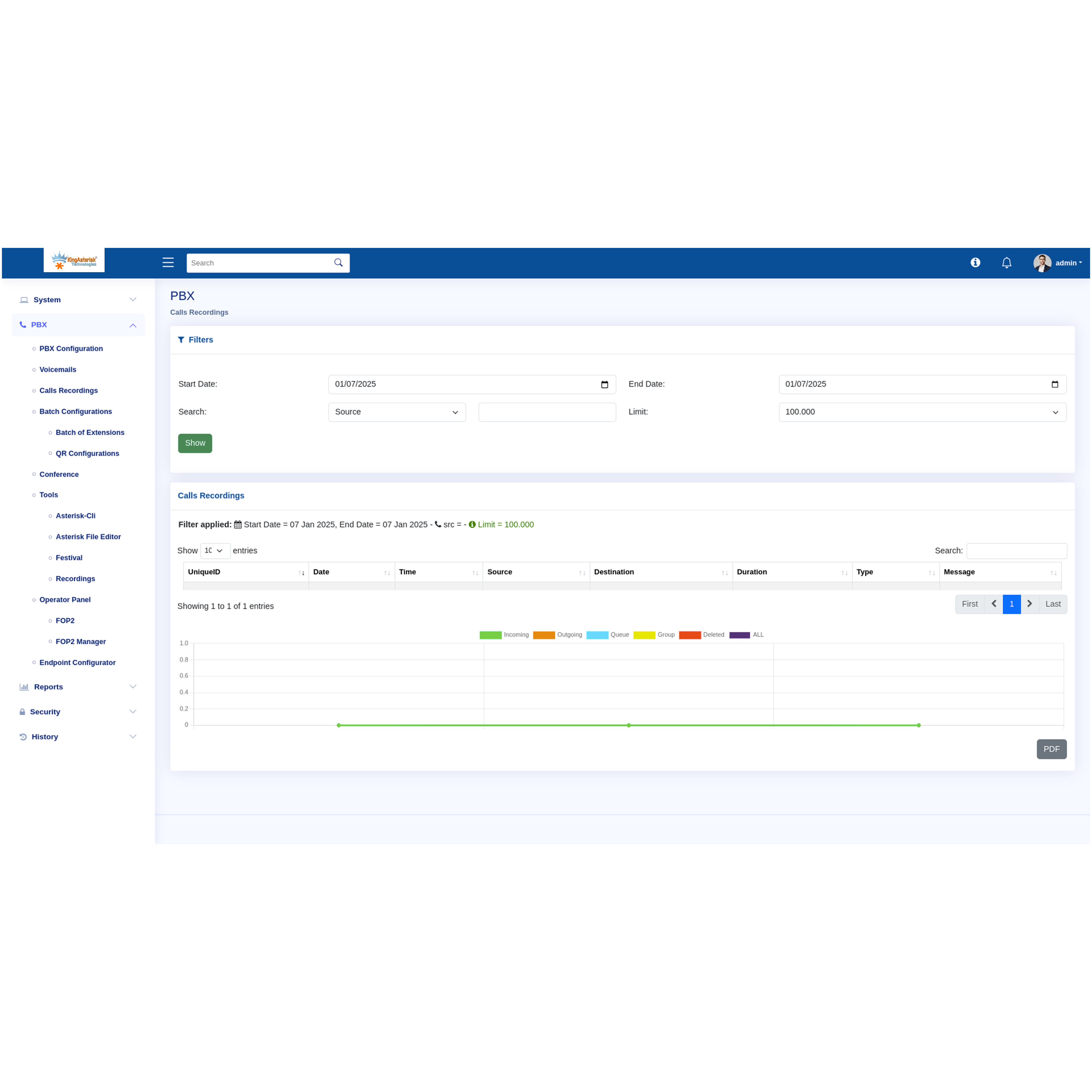Click the KingAsterisk logo

click(74, 260)
